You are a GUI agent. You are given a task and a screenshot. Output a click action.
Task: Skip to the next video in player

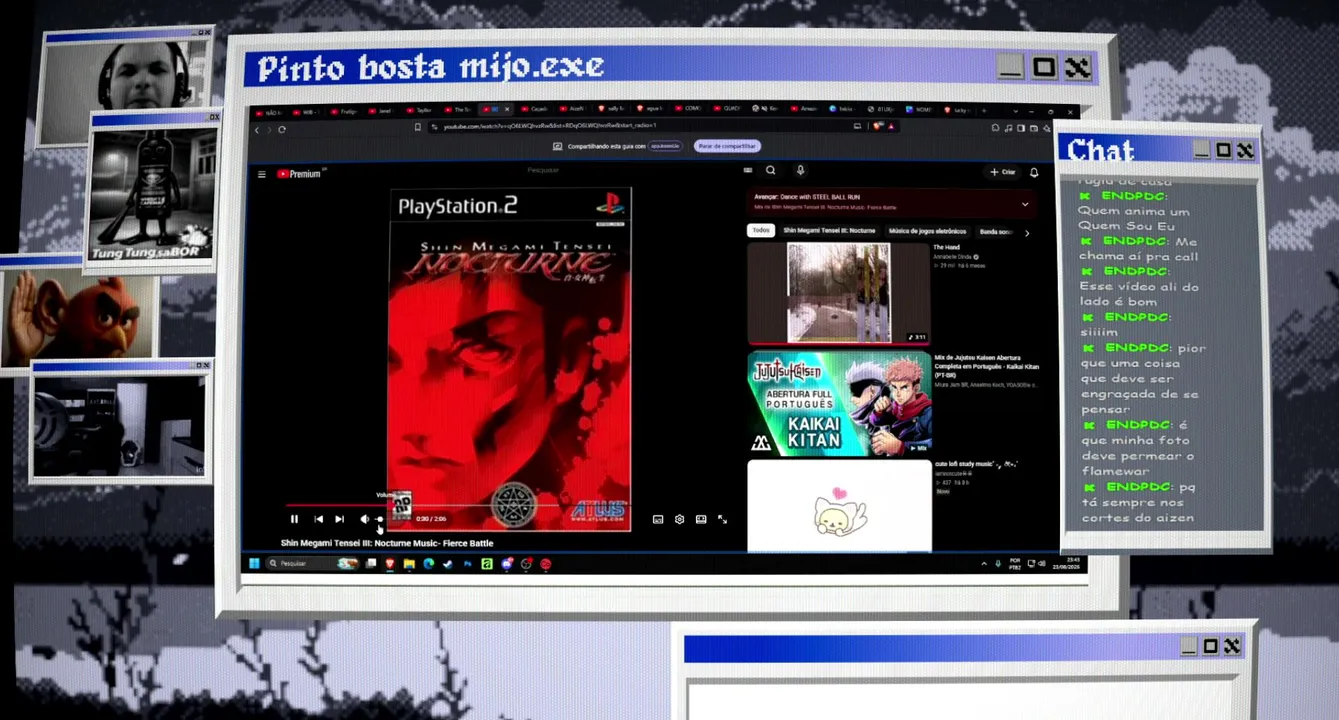pos(339,519)
